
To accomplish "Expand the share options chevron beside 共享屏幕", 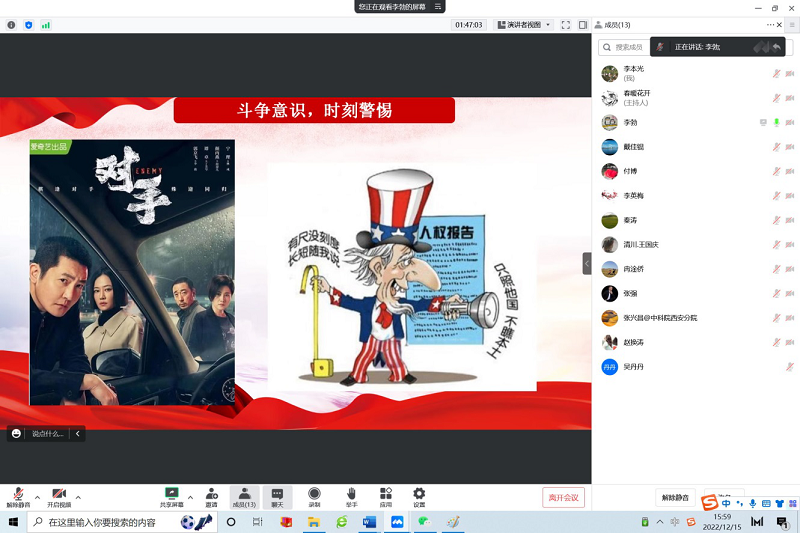I will [190, 497].
